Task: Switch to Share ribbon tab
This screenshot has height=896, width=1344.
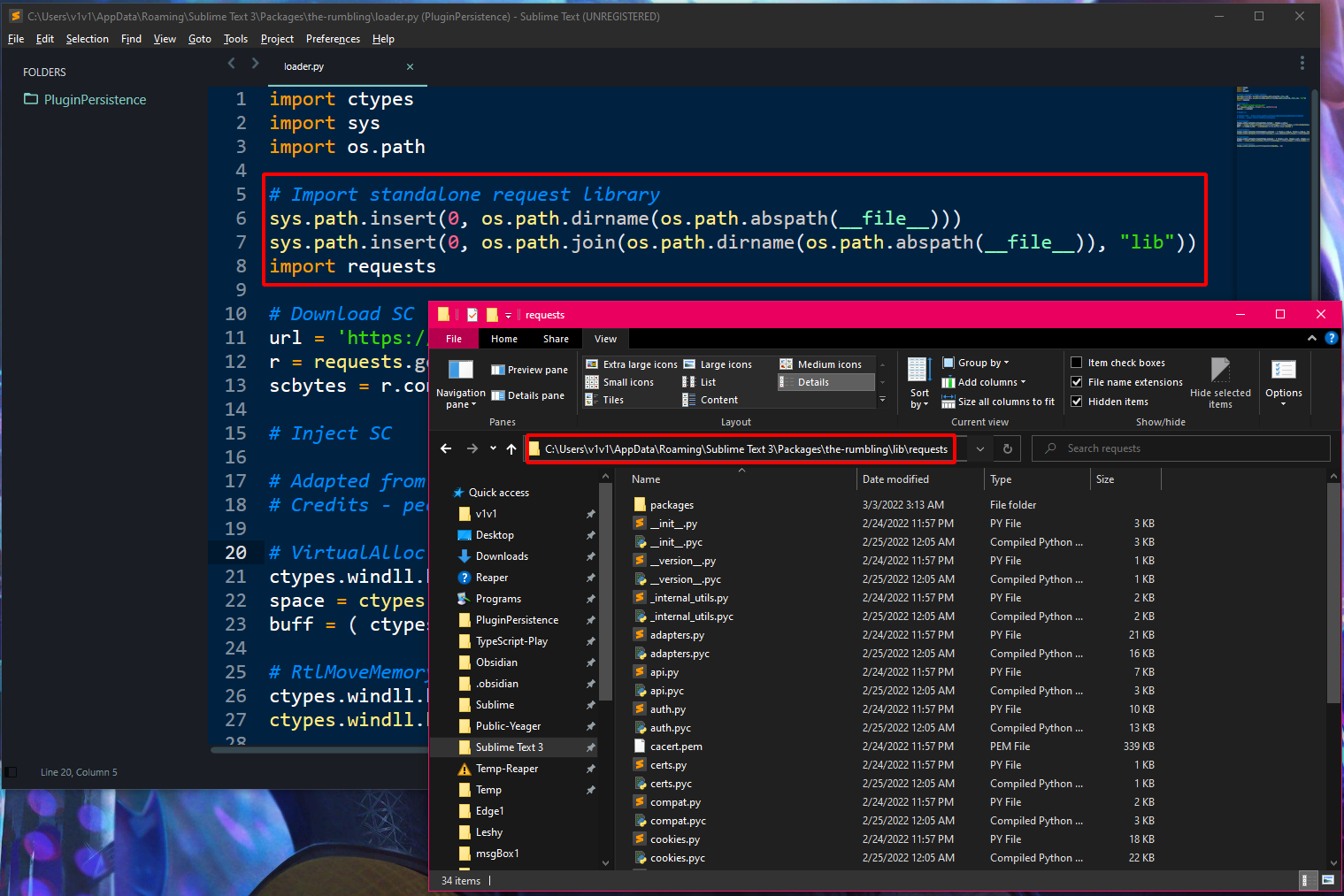Action: point(556,339)
